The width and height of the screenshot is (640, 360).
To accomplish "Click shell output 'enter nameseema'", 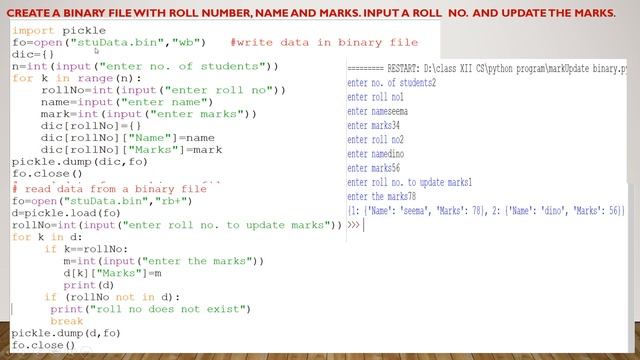I will click(378, 111).
